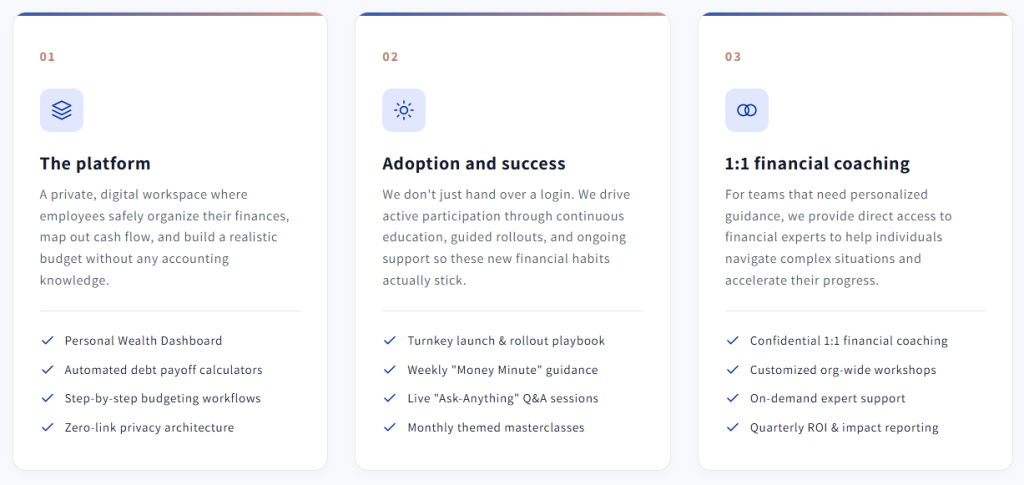Click checkmark next to Monthly themed masterclasses
Viewport: 1024px width, 485px height.
coord(390,428)
